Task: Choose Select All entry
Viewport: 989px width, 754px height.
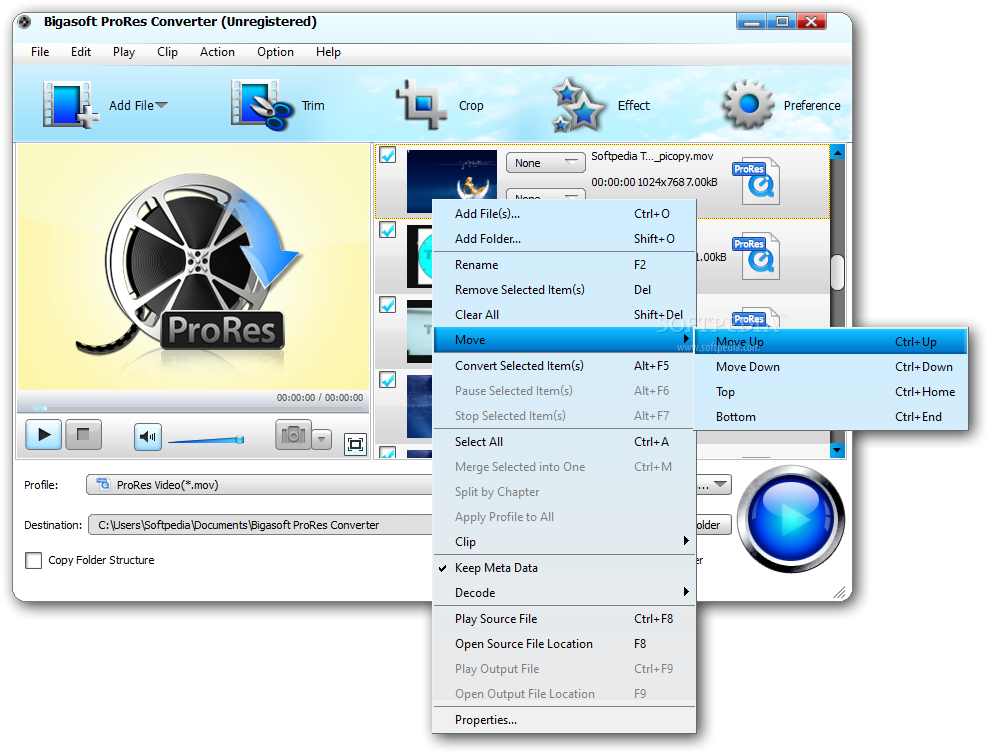Action: [x=564, y=442]
